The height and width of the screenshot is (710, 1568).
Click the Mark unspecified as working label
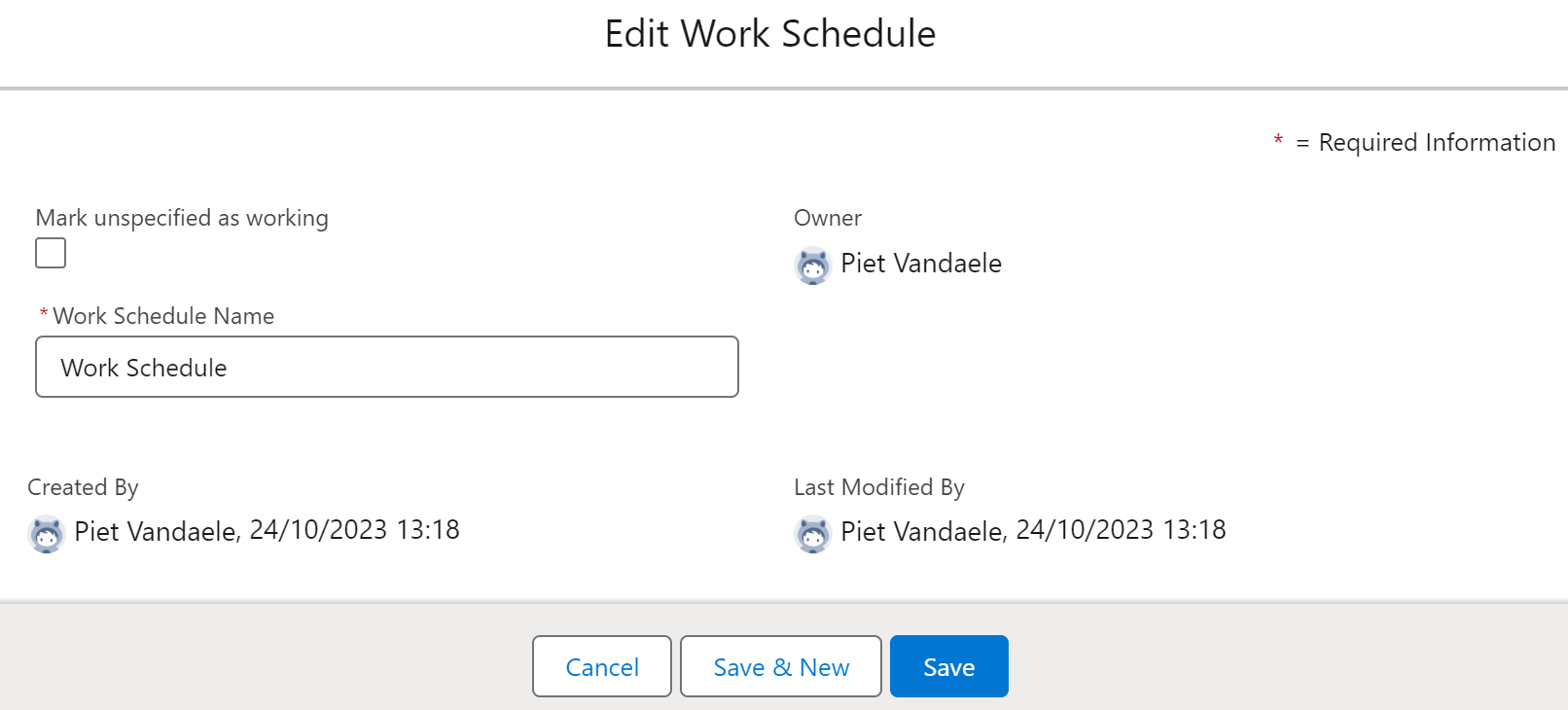coord(182,218)
